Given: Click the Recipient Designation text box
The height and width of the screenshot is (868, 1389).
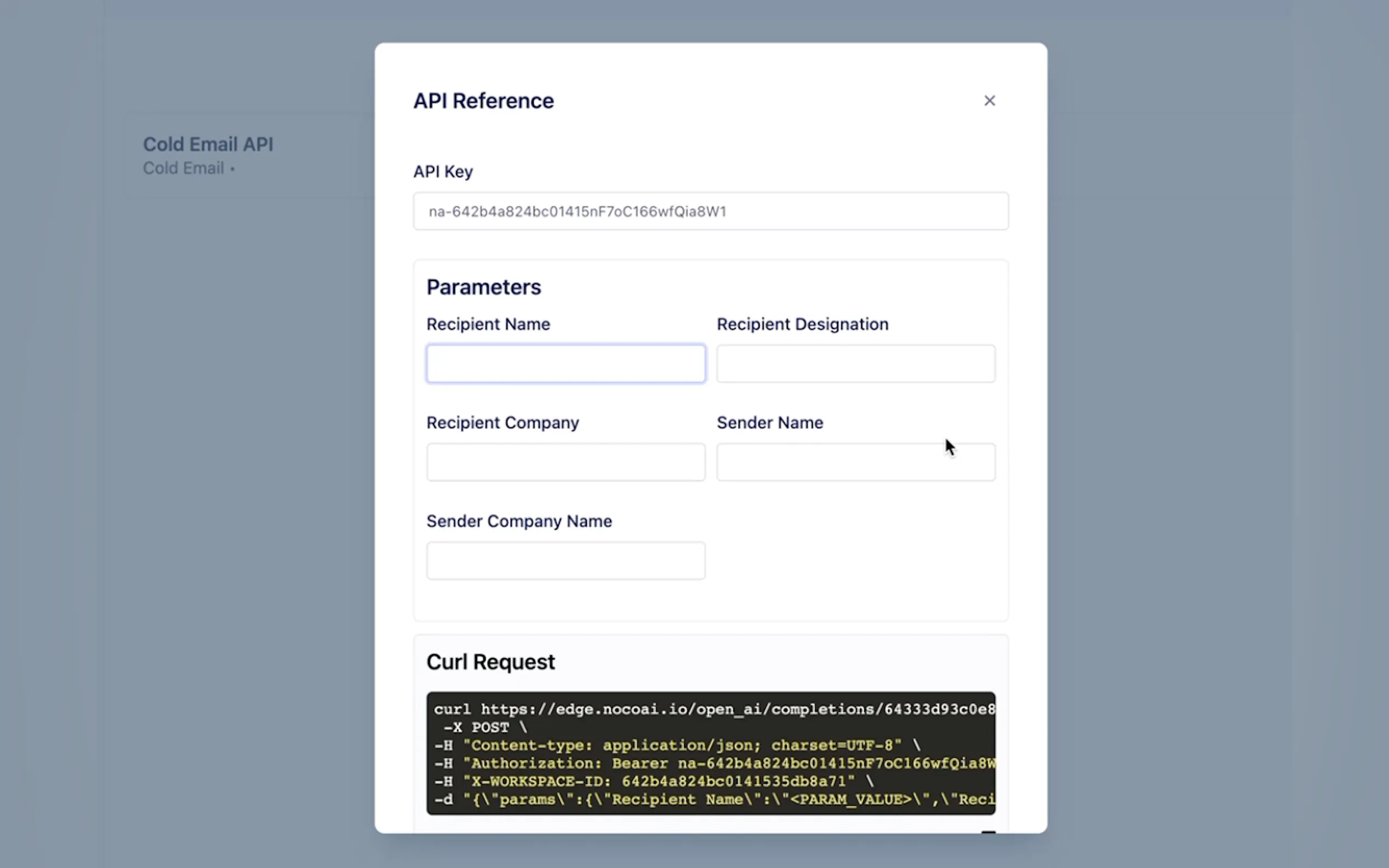Looking at the screenshot, I should [855, 363].
